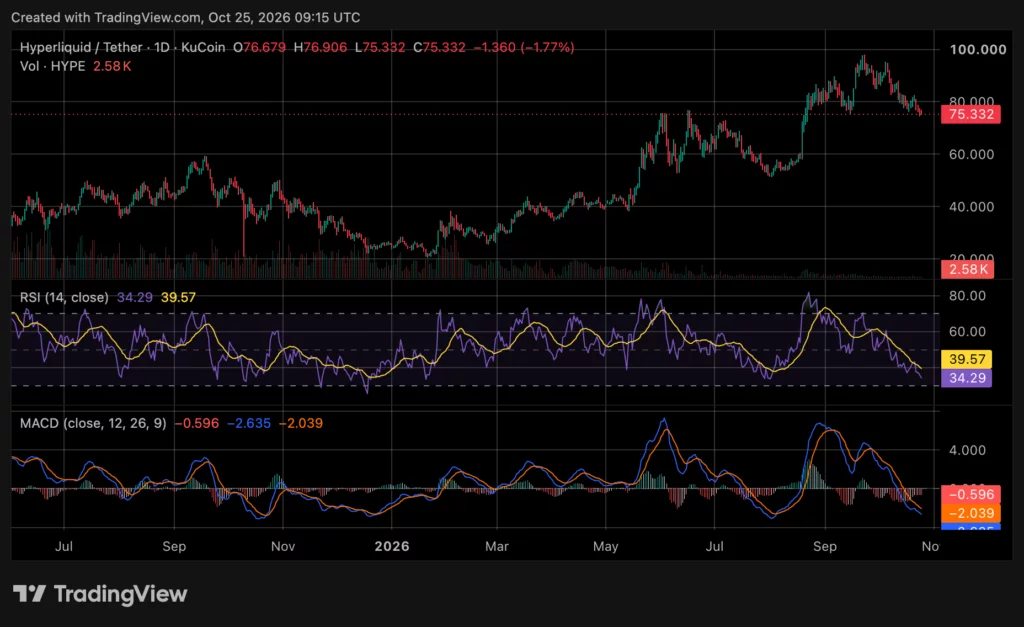This screenshot has width=1024, height=627.
Task: Click the red 2.58K volume axis tag
Action: click(967, 269)
